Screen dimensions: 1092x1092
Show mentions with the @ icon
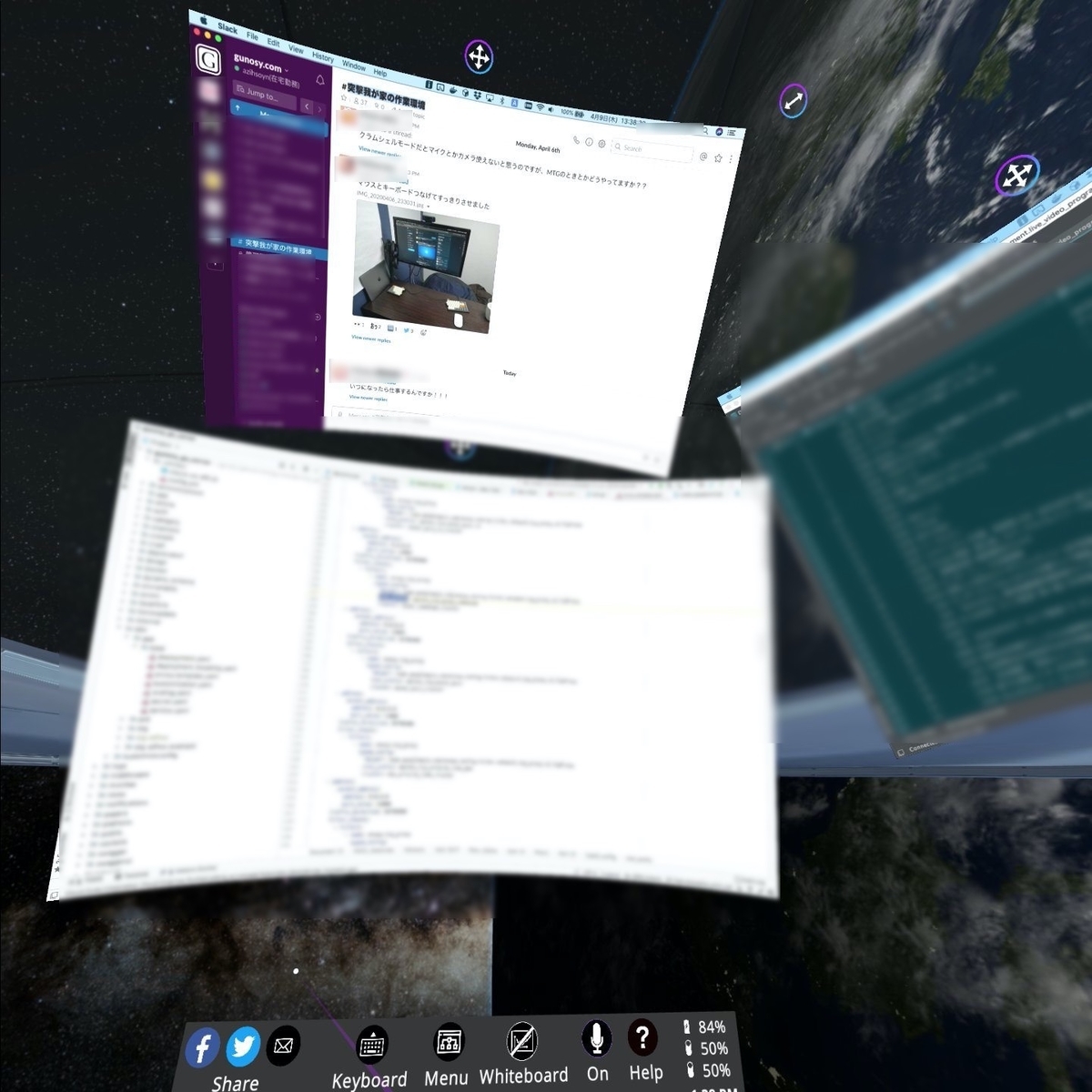703,157
